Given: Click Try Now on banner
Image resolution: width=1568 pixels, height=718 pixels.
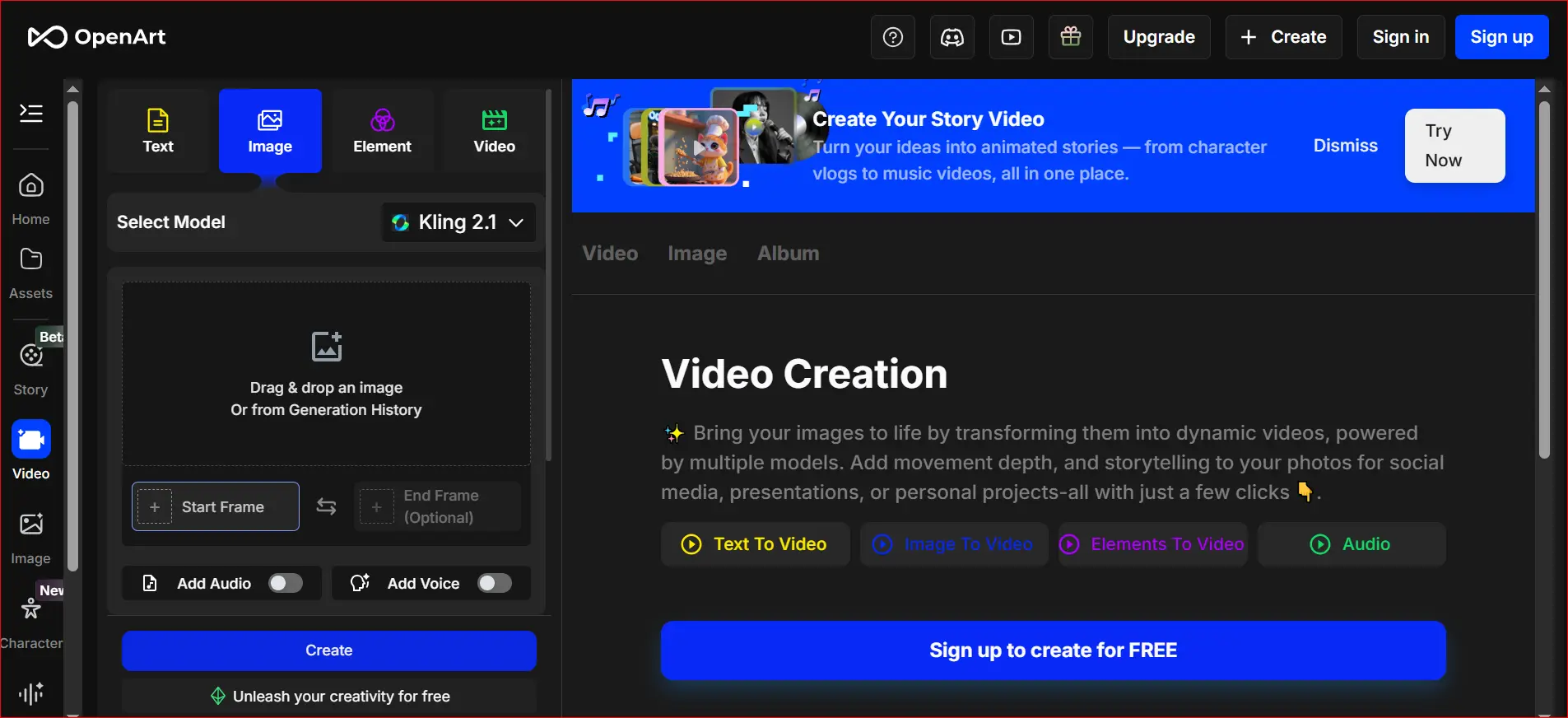Looking at the screenshot, I should click(x=1454, y=146).
